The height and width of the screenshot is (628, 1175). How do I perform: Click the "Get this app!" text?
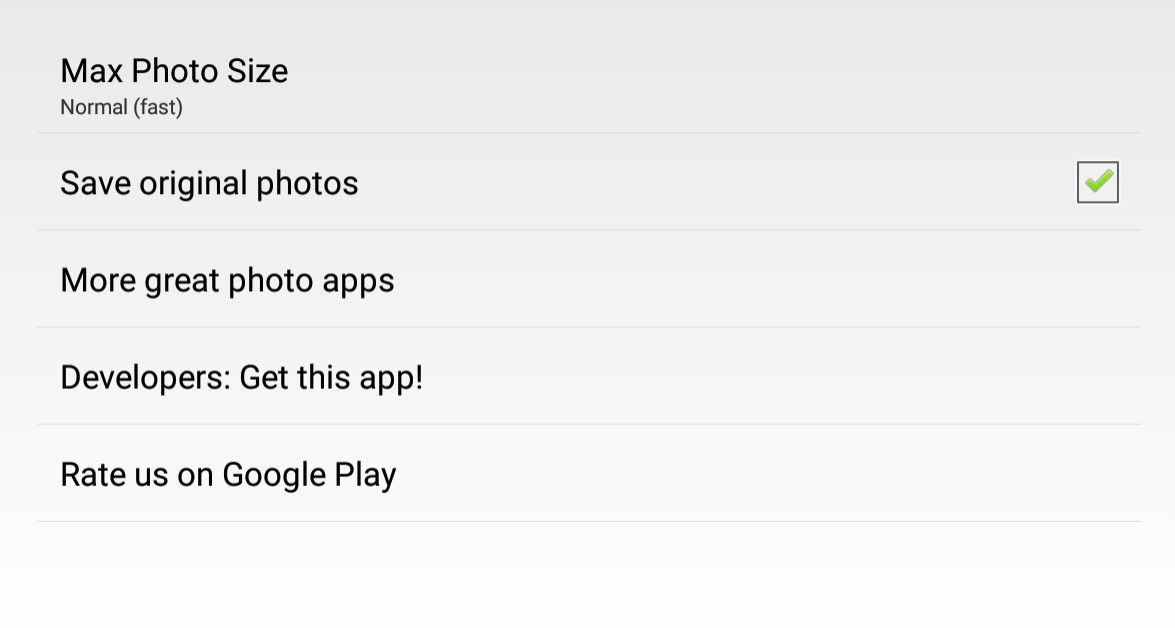point(332,377)
